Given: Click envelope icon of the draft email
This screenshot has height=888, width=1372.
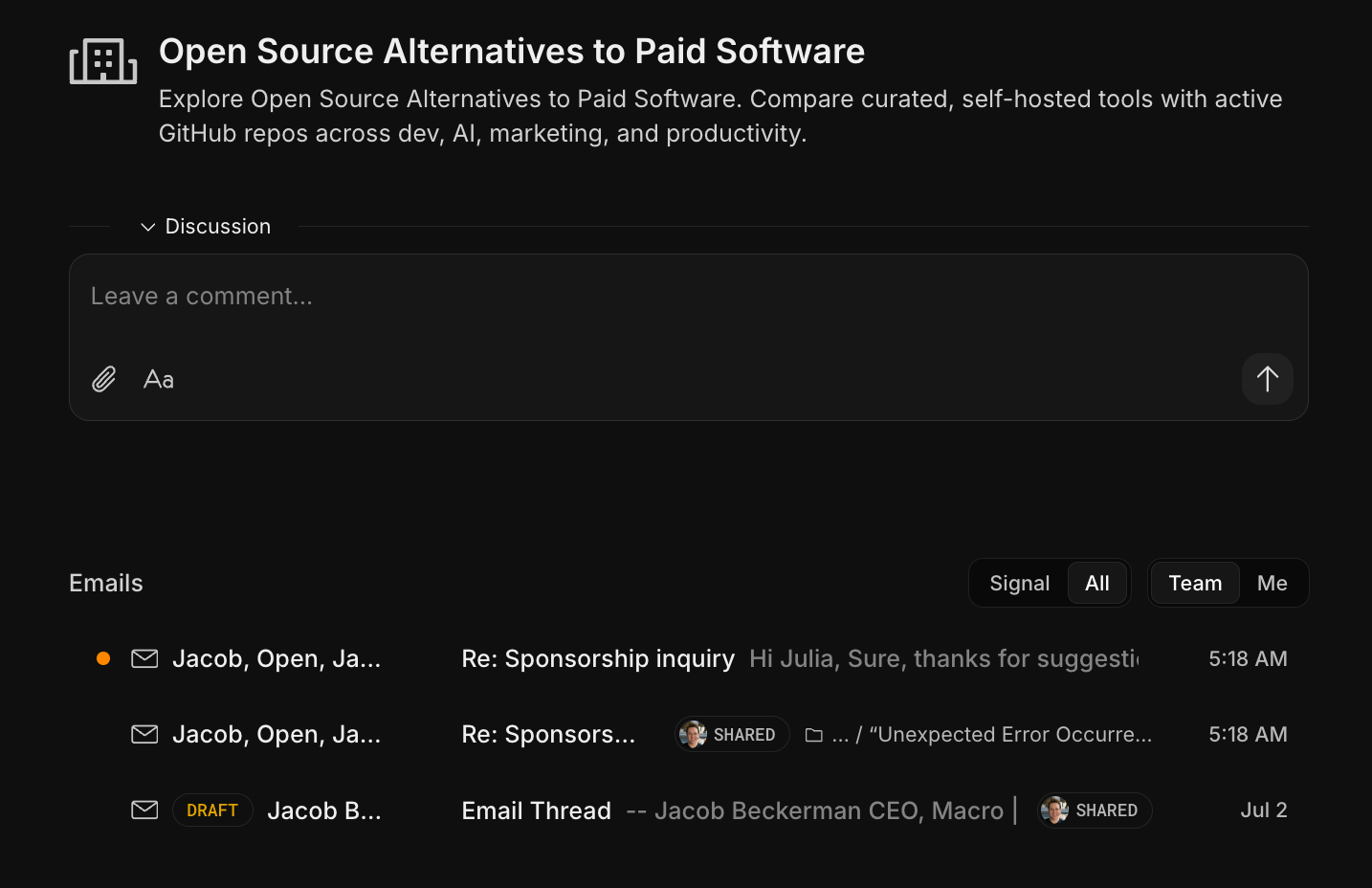Looking at the screenshot, I should [x=144, y=810].
